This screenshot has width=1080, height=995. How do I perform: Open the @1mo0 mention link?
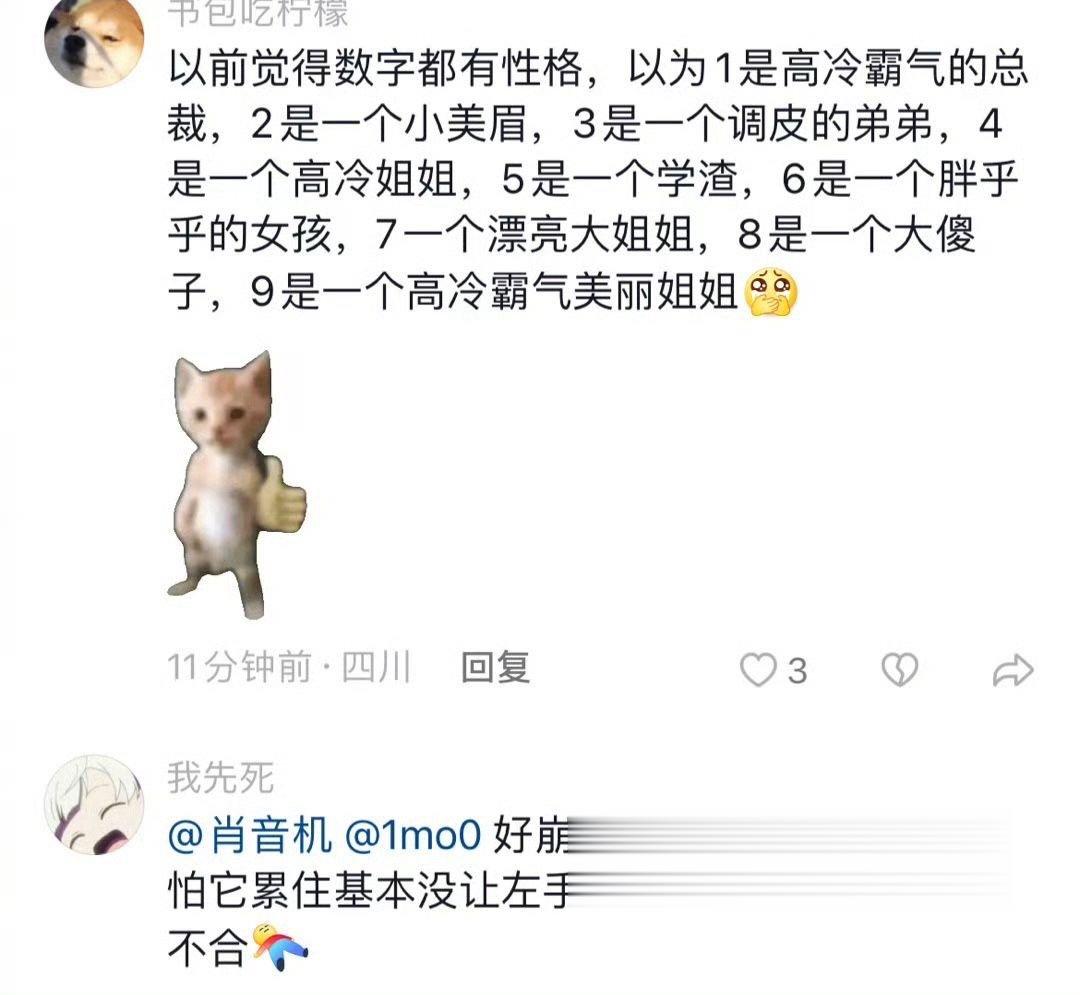(412, 835)
